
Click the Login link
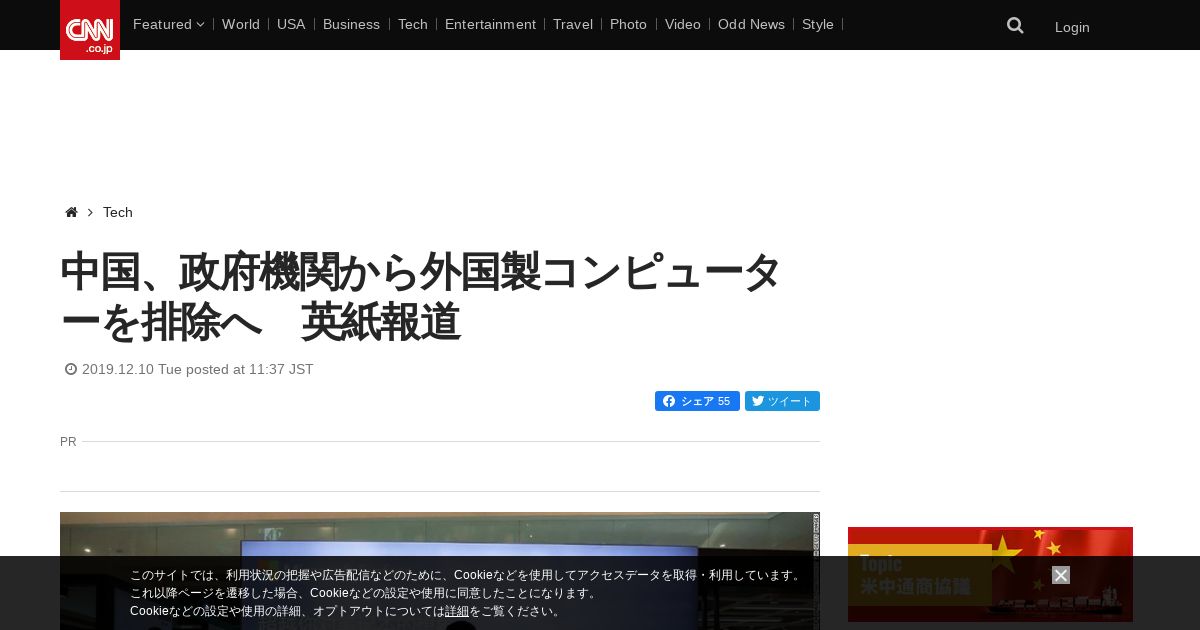tap(1072, 27)
